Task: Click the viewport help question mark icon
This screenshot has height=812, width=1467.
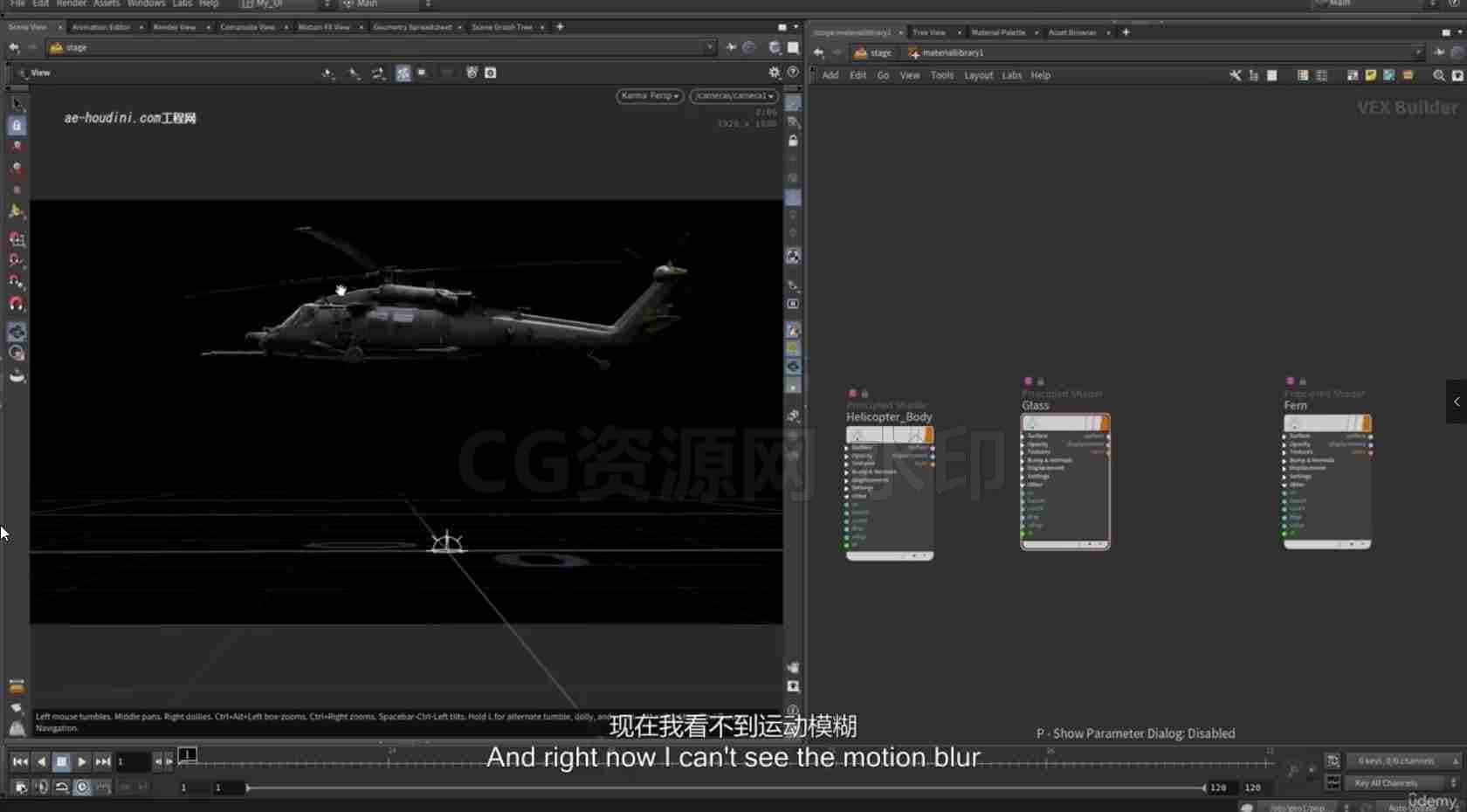Action: (x=793, y=72)
